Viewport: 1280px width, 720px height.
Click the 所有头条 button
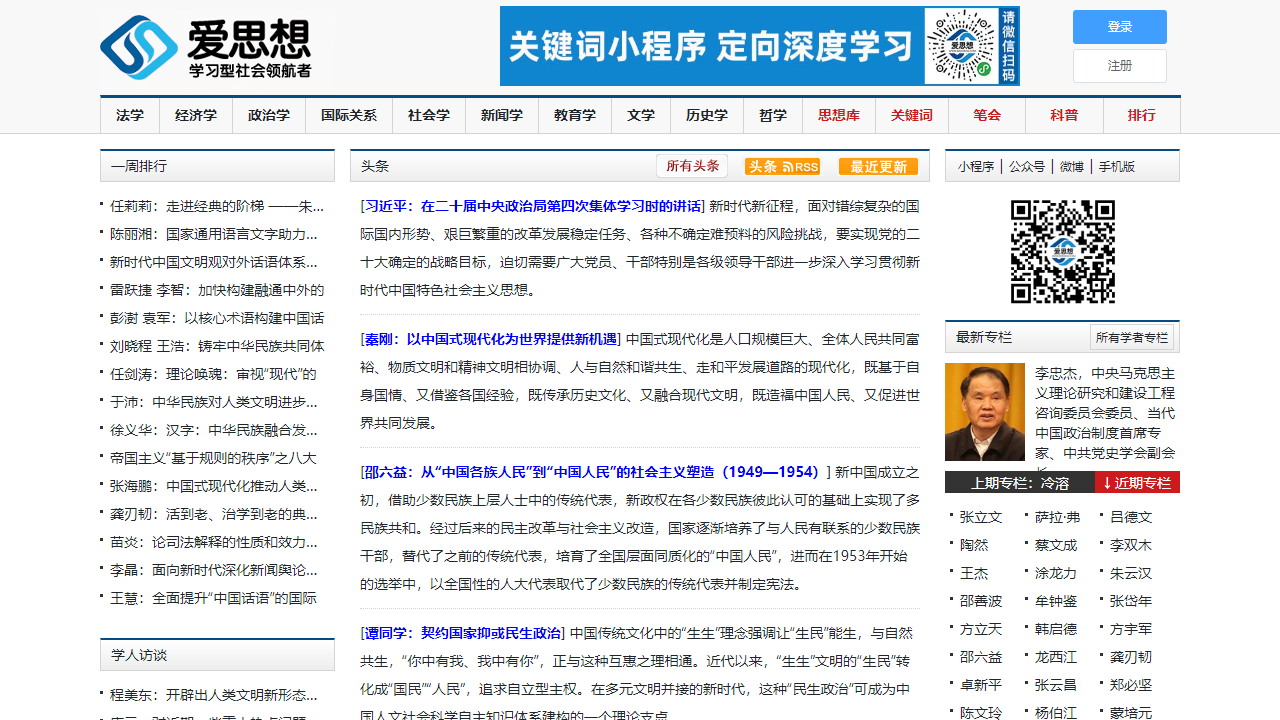692,166
